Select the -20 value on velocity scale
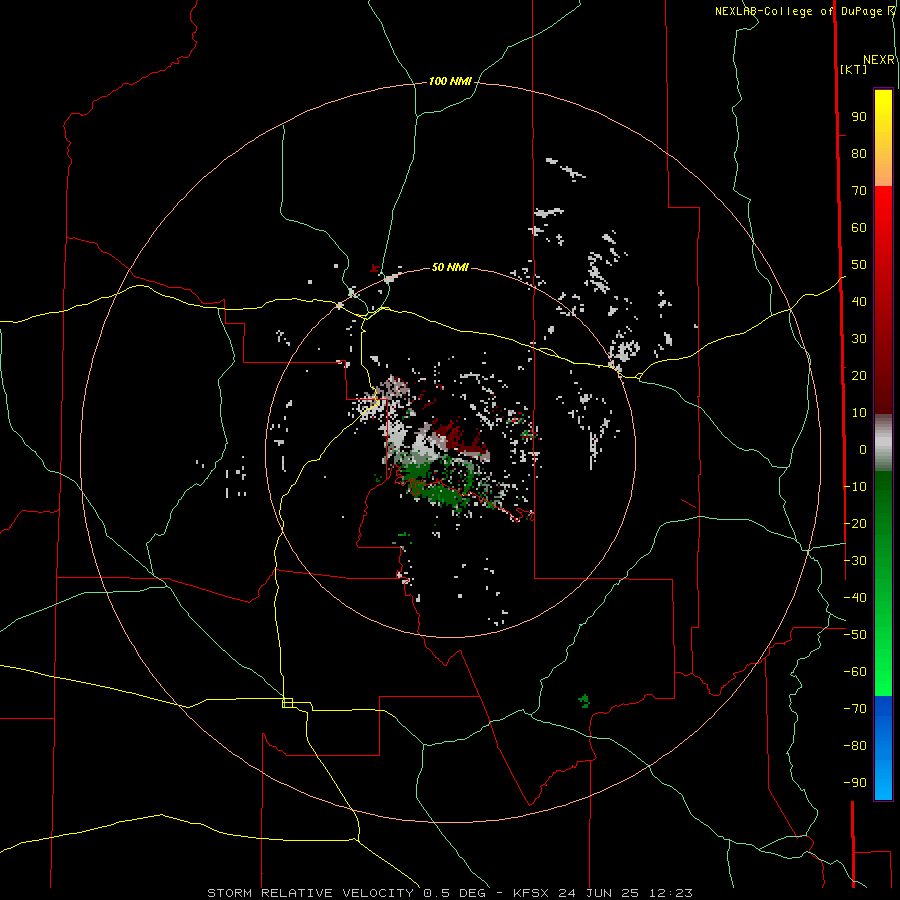Image resolution: width=900 pixels, height=900 pixels. [x=855, y=523]
